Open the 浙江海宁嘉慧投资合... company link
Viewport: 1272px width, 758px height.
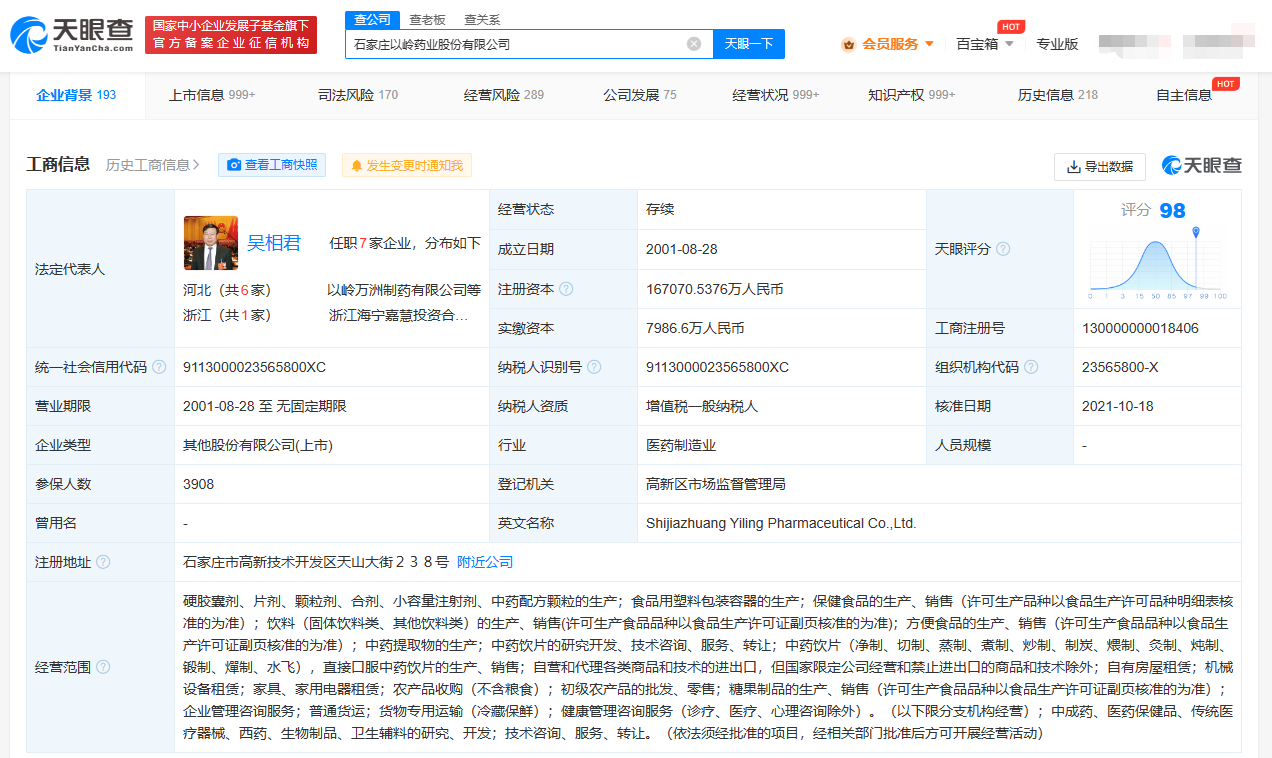[x=399, y=315]
